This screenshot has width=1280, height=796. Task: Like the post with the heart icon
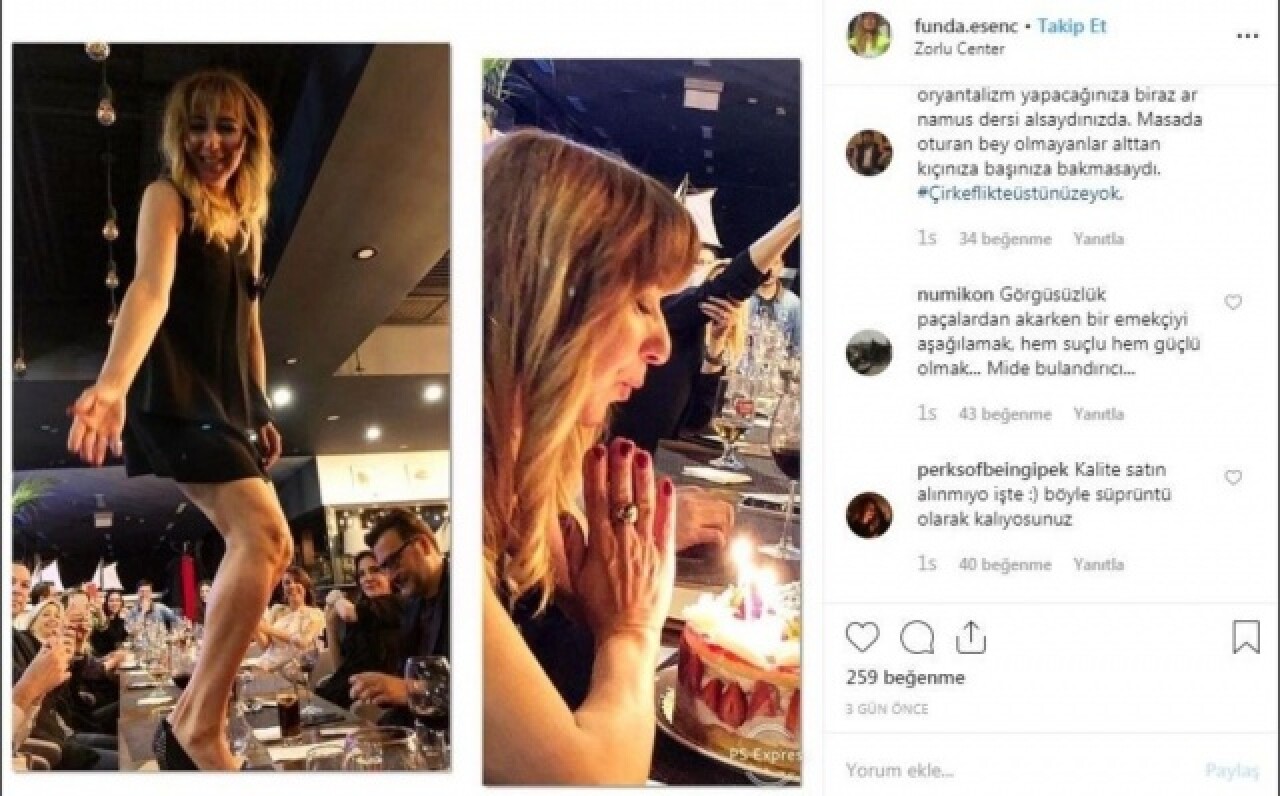862,637
